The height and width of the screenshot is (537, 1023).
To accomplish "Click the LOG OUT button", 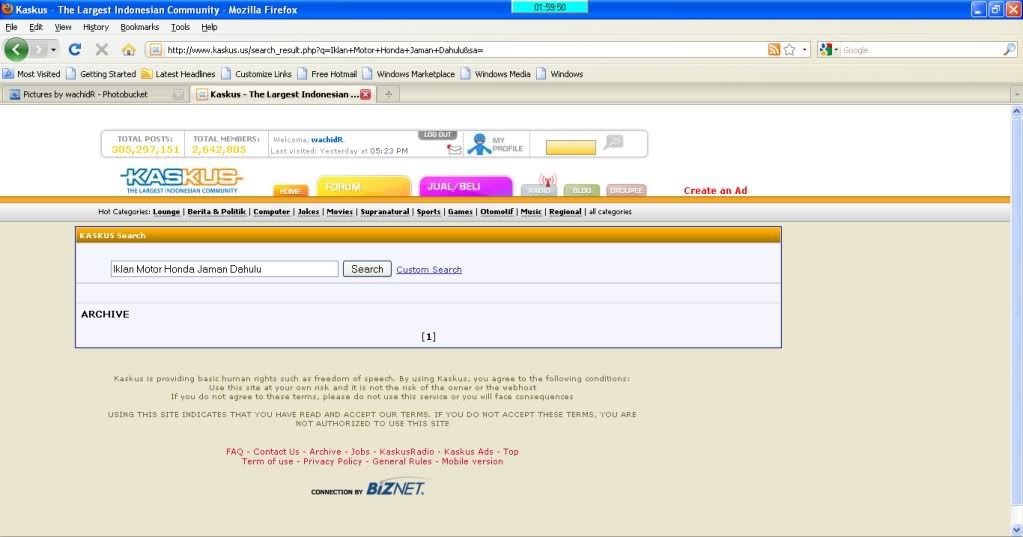I will (x=437, y=134).
